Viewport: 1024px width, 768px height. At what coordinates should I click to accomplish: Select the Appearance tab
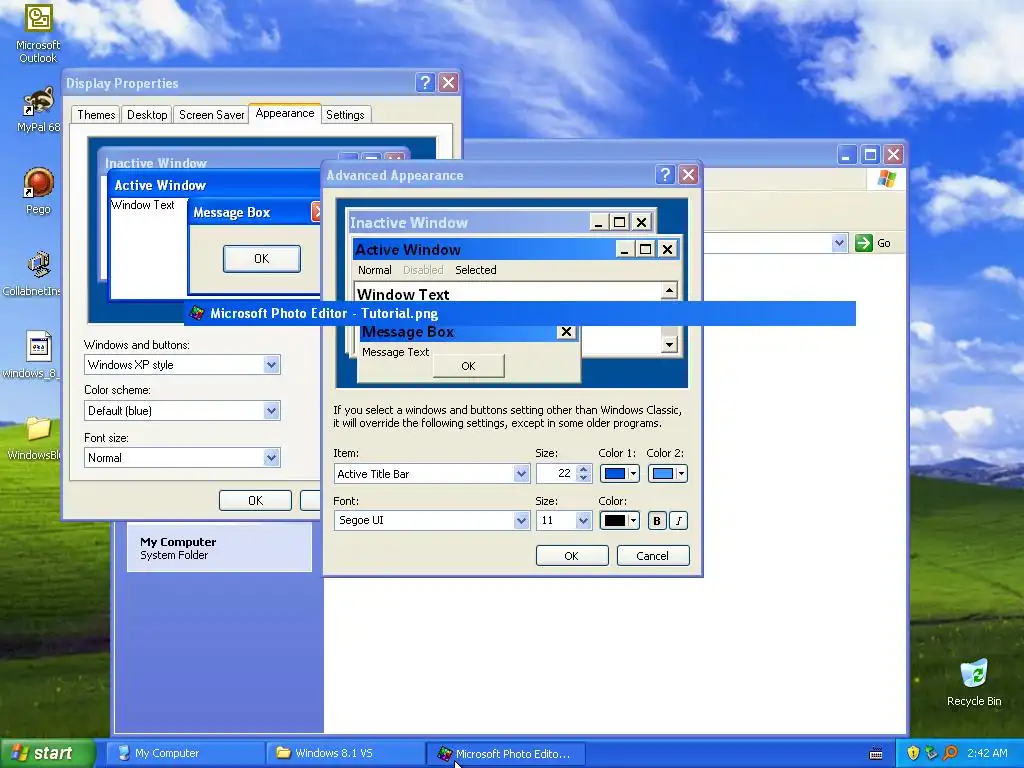285,114
